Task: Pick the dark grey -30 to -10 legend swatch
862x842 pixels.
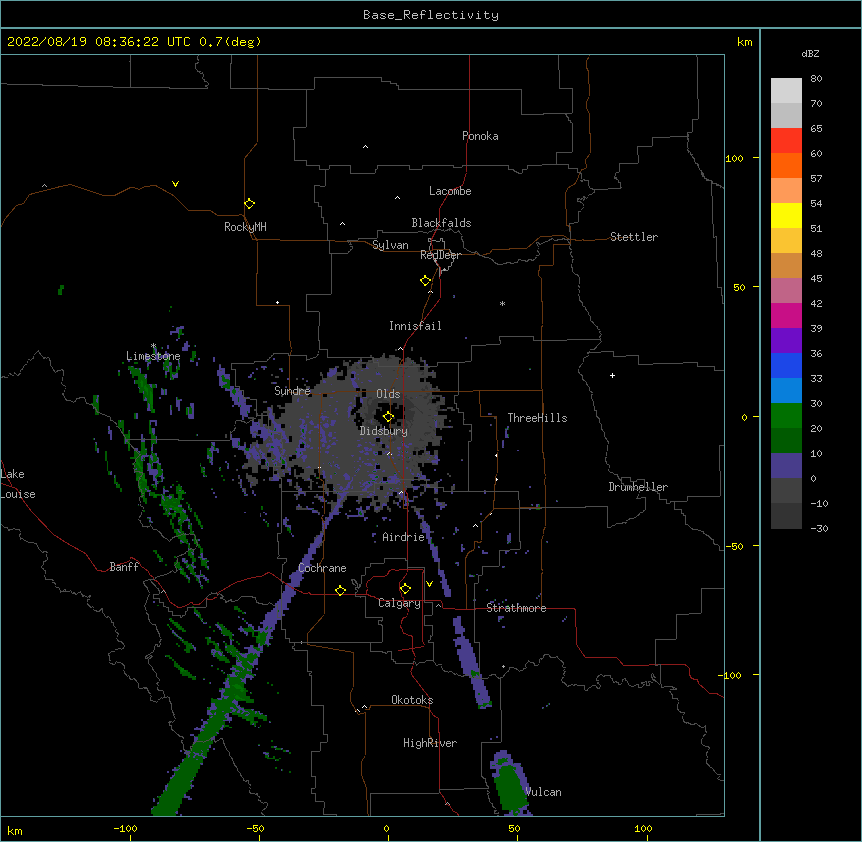Action: tap(786, 516)
